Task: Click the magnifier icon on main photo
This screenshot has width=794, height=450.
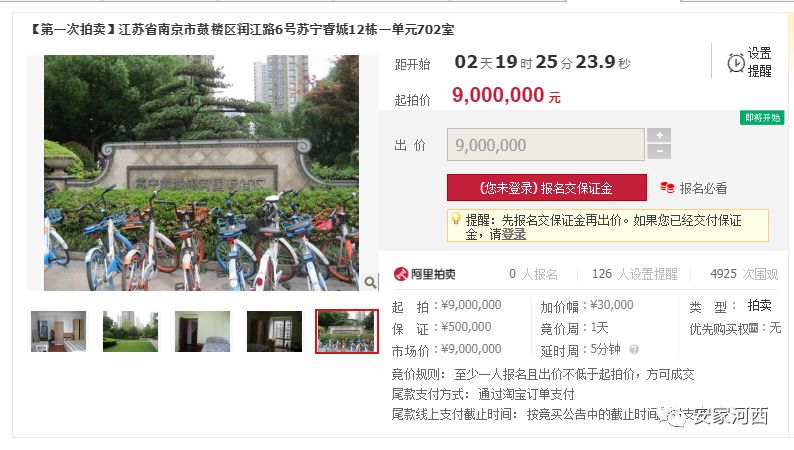Action: pos(371,282)
